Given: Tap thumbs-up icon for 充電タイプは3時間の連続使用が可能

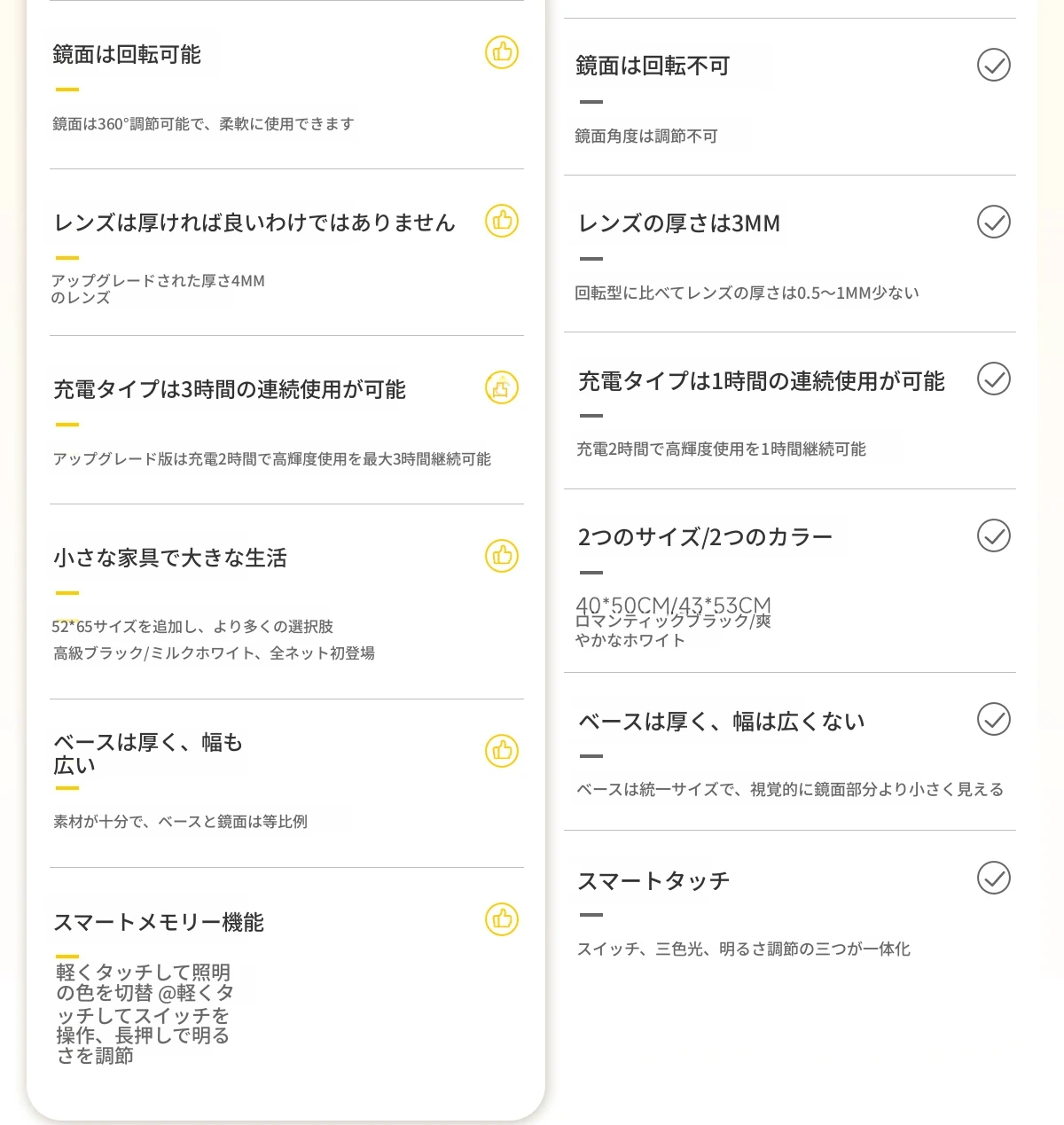Looking at the screenshot, I should click(x=502, y=387).
